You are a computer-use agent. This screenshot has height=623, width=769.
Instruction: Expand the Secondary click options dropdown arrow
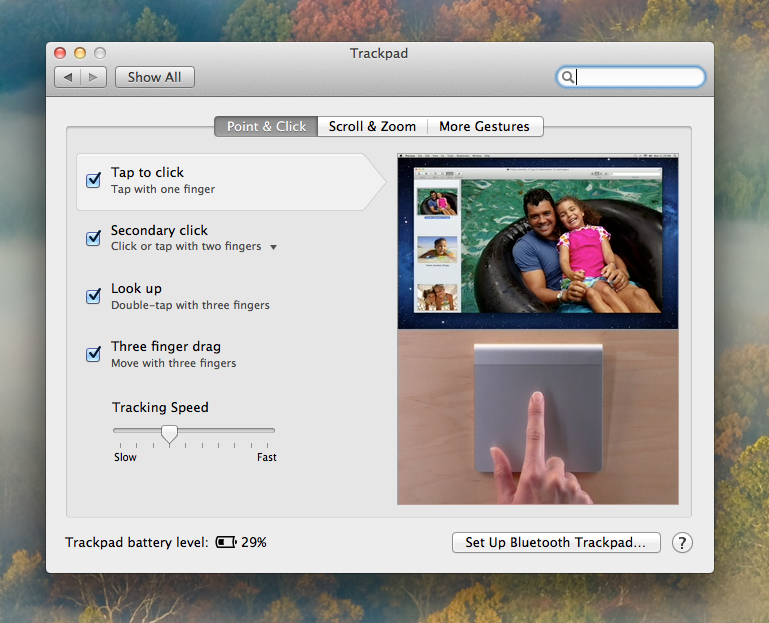pyautogui.click(x=274, y=247)
